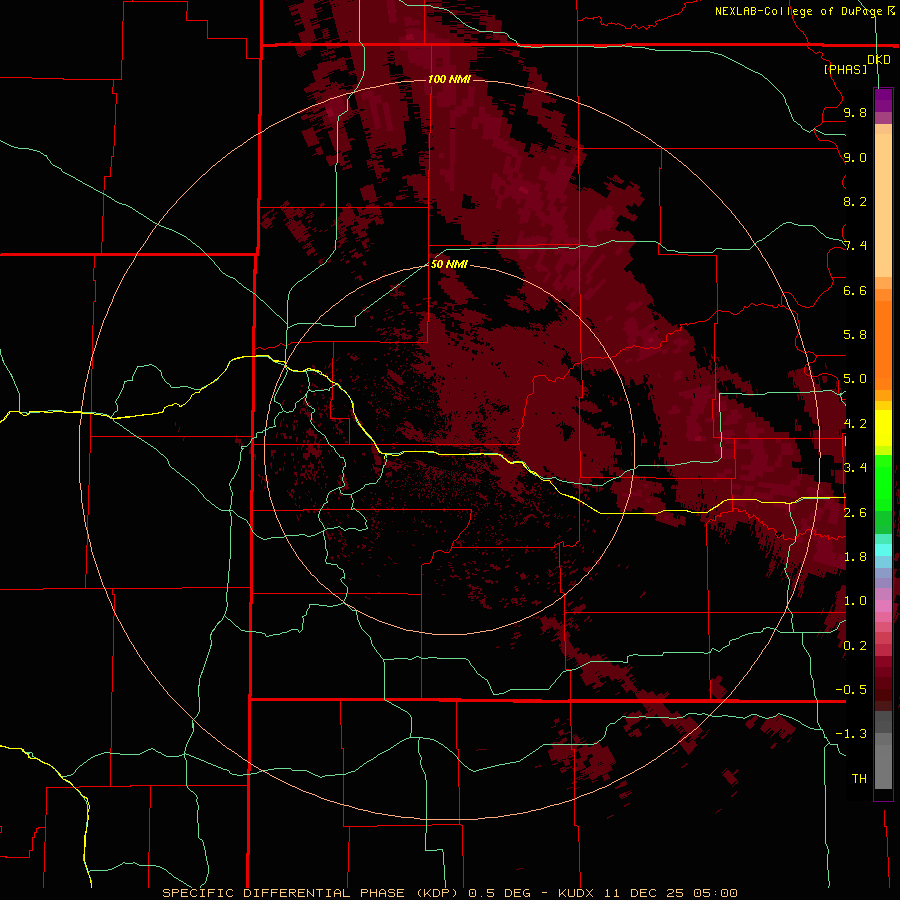Image resolution: width=900 pixels, height=900 pixels.
Task: Pick the bright green color bar segment
Action: pos(883,481)
